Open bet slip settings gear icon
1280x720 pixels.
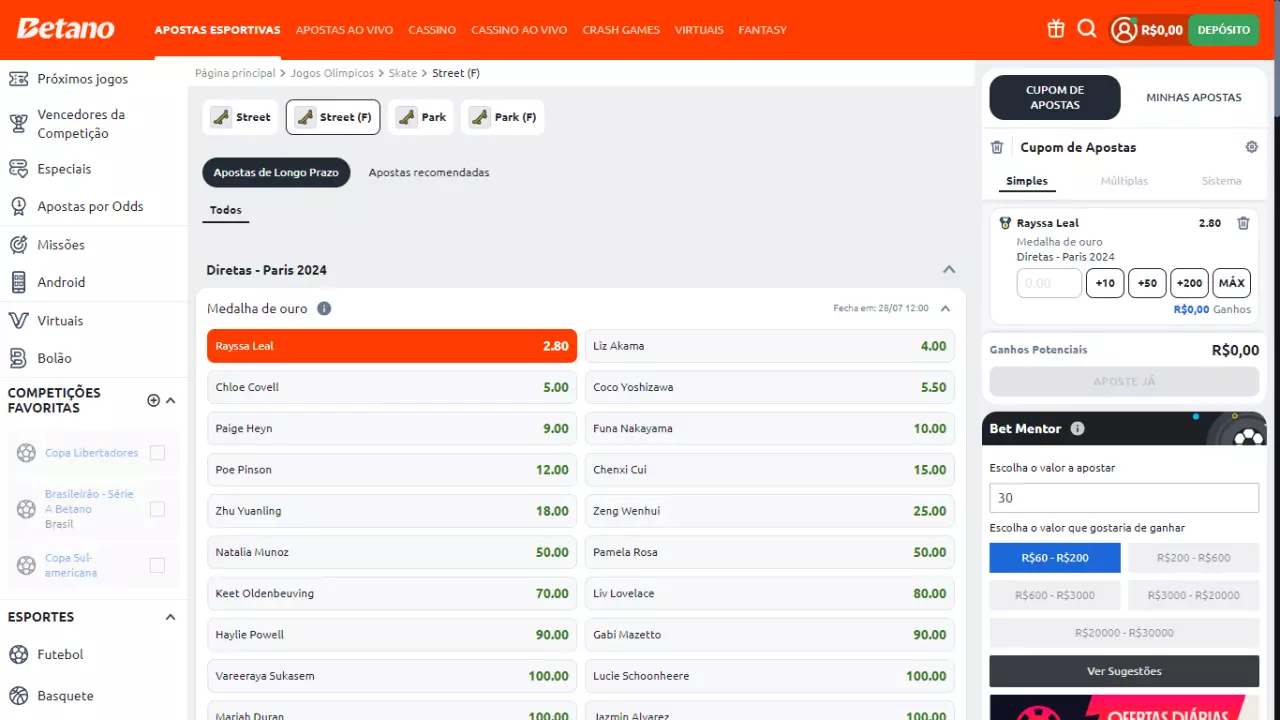[x=1251, y=147]
